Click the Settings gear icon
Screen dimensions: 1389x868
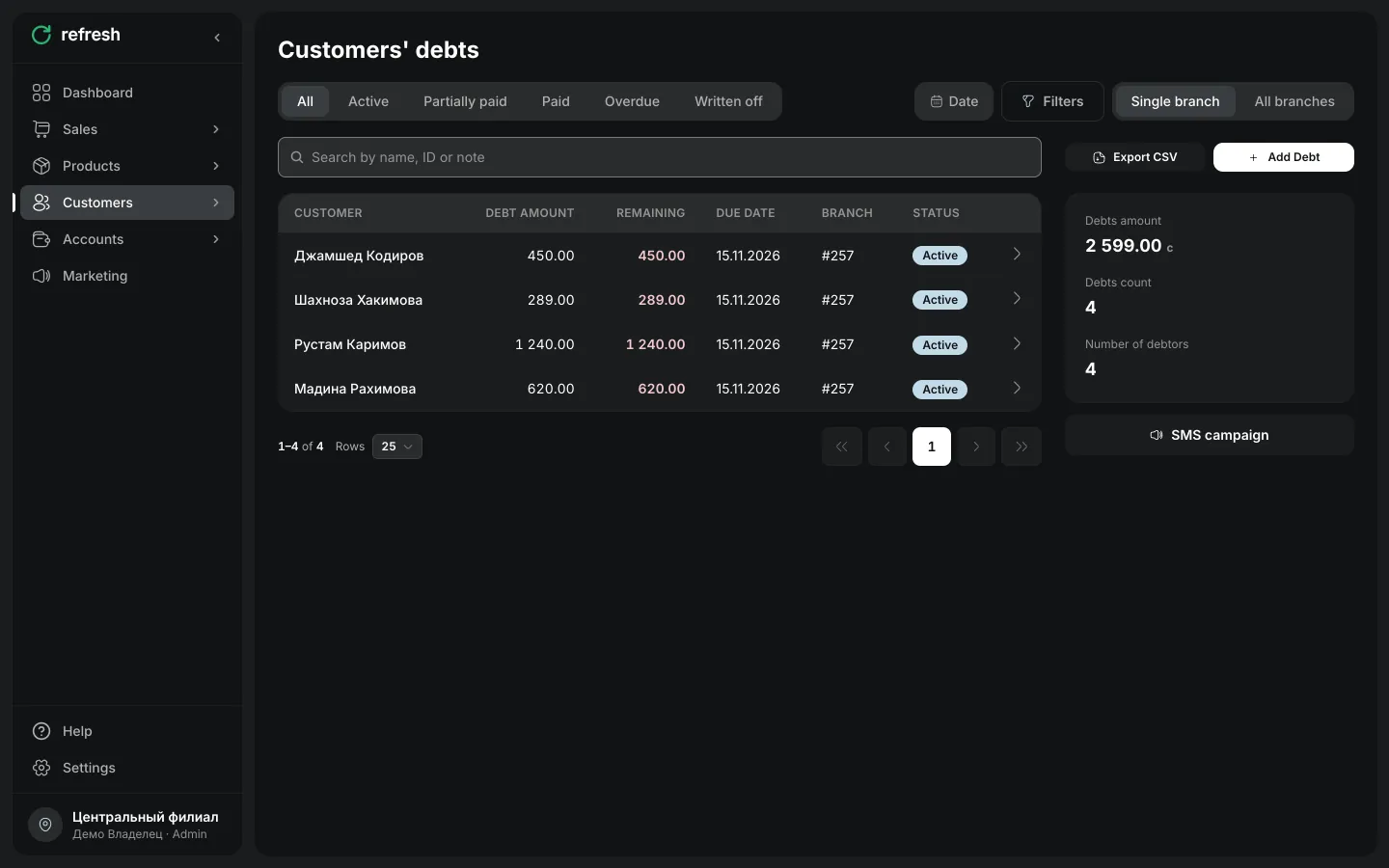[x=41, y=768]
